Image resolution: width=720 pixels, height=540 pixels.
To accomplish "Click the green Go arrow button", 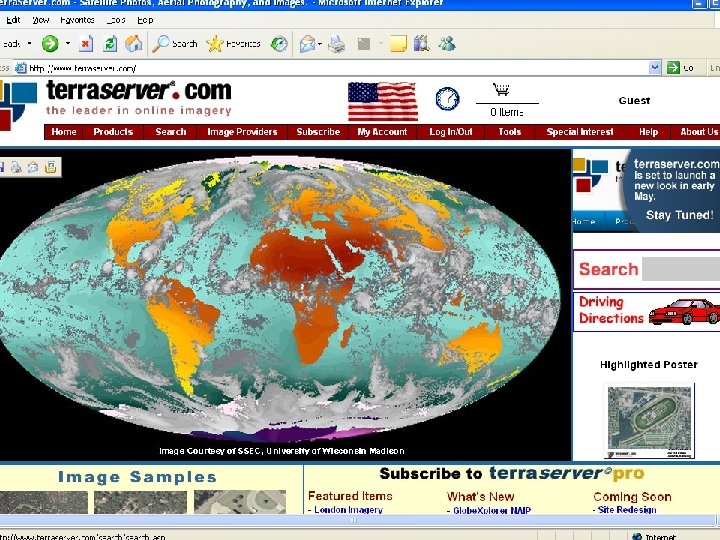I will click(x=673, y=68).
